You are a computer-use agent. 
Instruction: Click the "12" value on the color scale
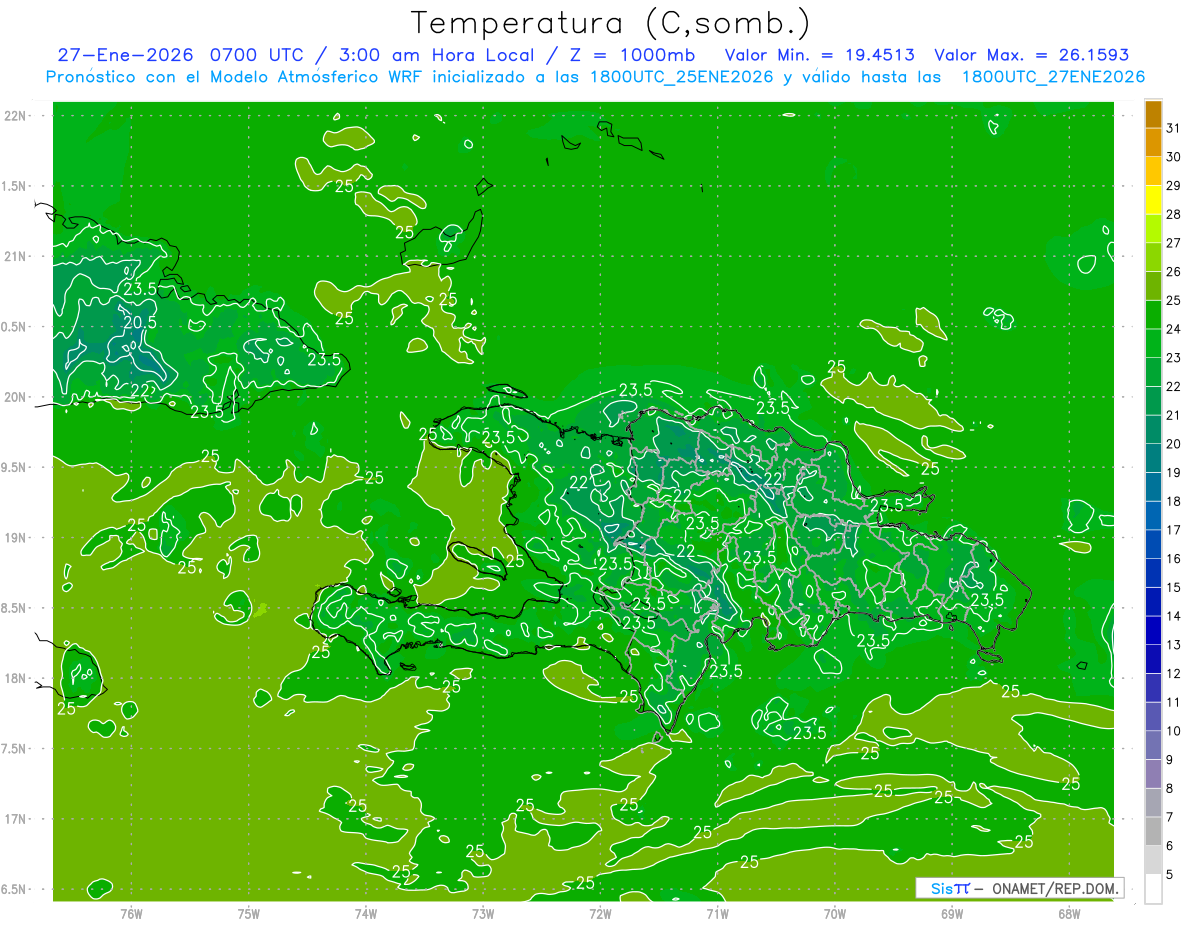pyautogui.click(x=1174, y=673)
